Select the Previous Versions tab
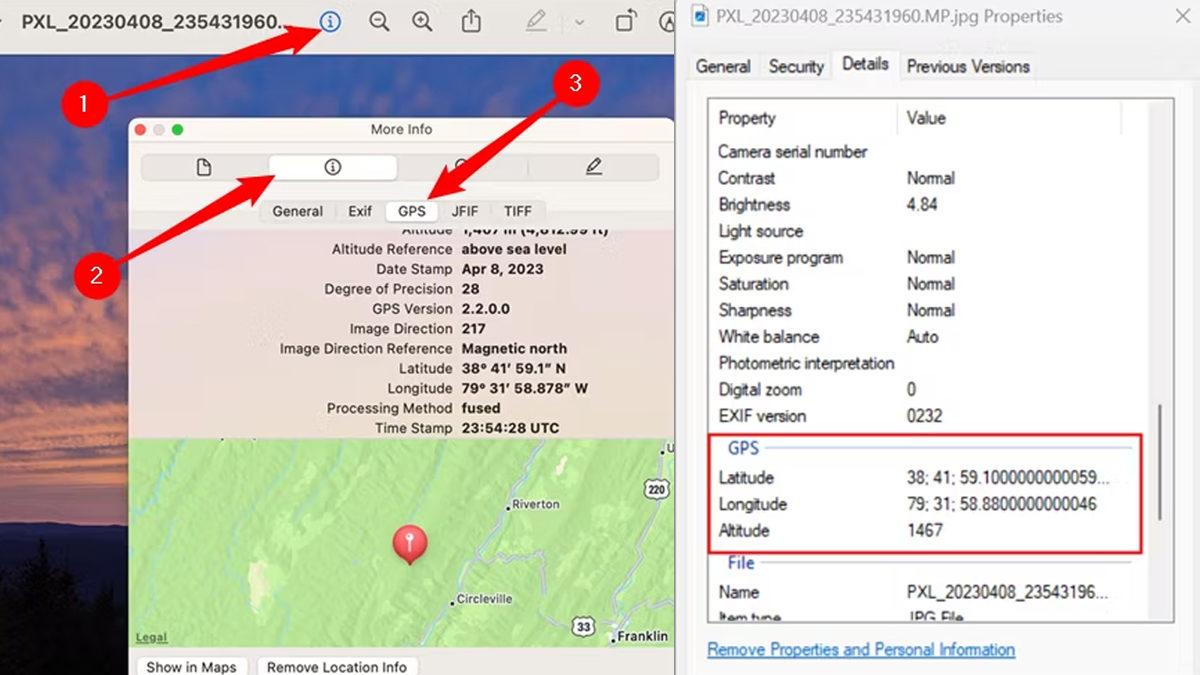The height and width of the screenshot is (675, 1200). 967,66
